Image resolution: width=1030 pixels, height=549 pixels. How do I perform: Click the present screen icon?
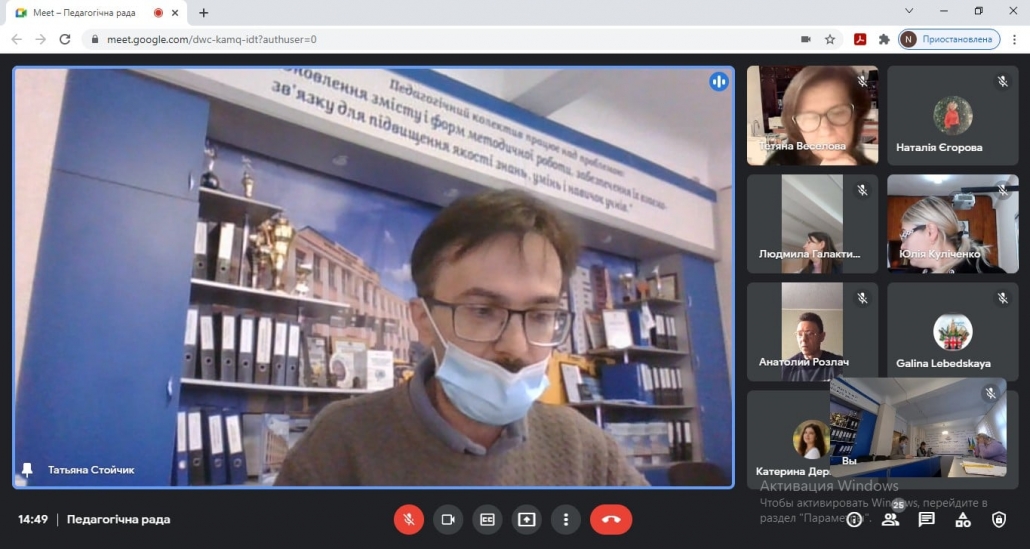527,519
